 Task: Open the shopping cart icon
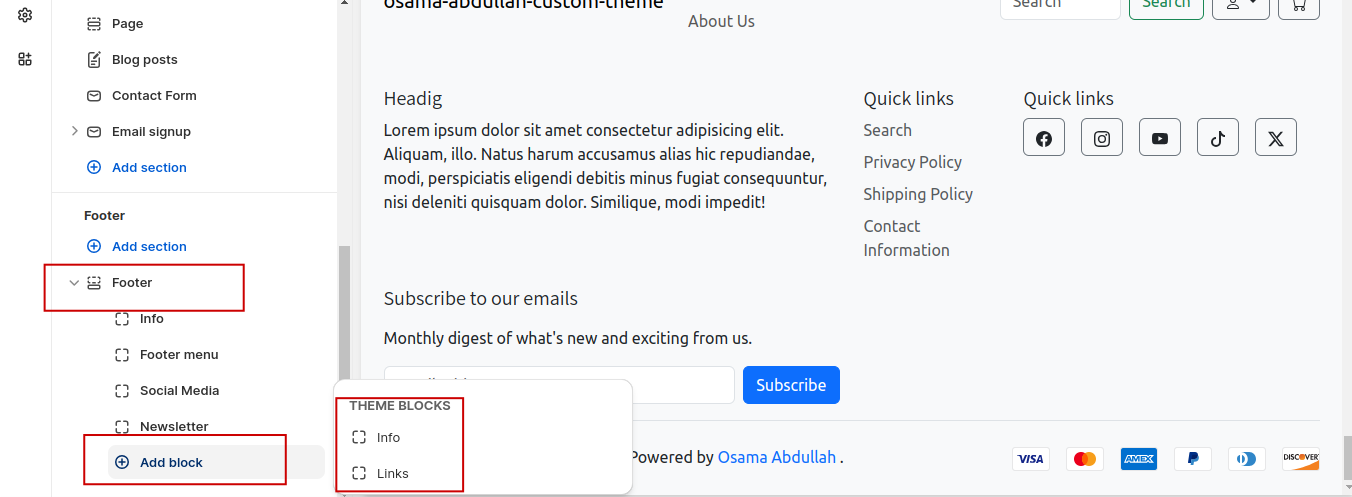pyautogui.click(x=1299, y=5)
